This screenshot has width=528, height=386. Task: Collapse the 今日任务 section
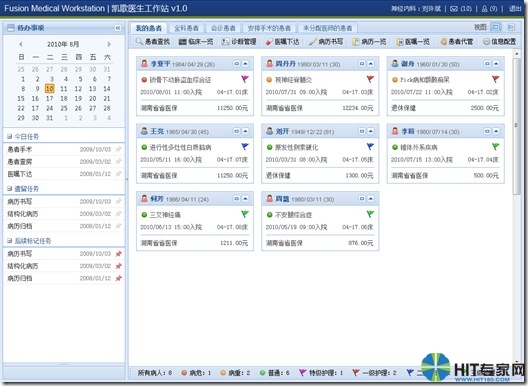point(9,136)
